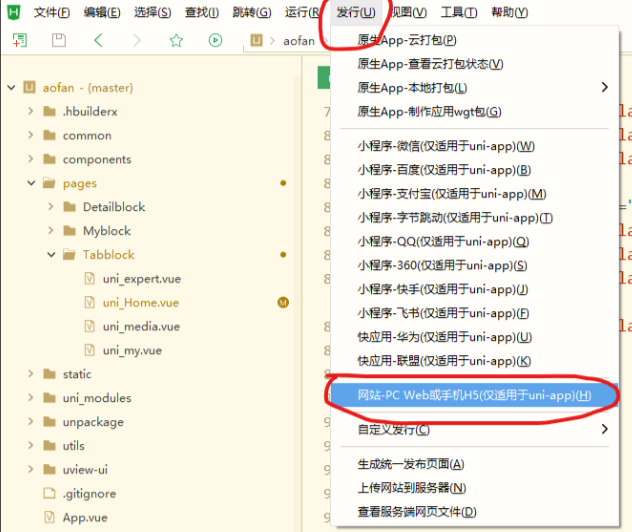The image size is (632, 532).
Task: Open 原生App-本地打包(L) submenu
Action: point(474,87)
